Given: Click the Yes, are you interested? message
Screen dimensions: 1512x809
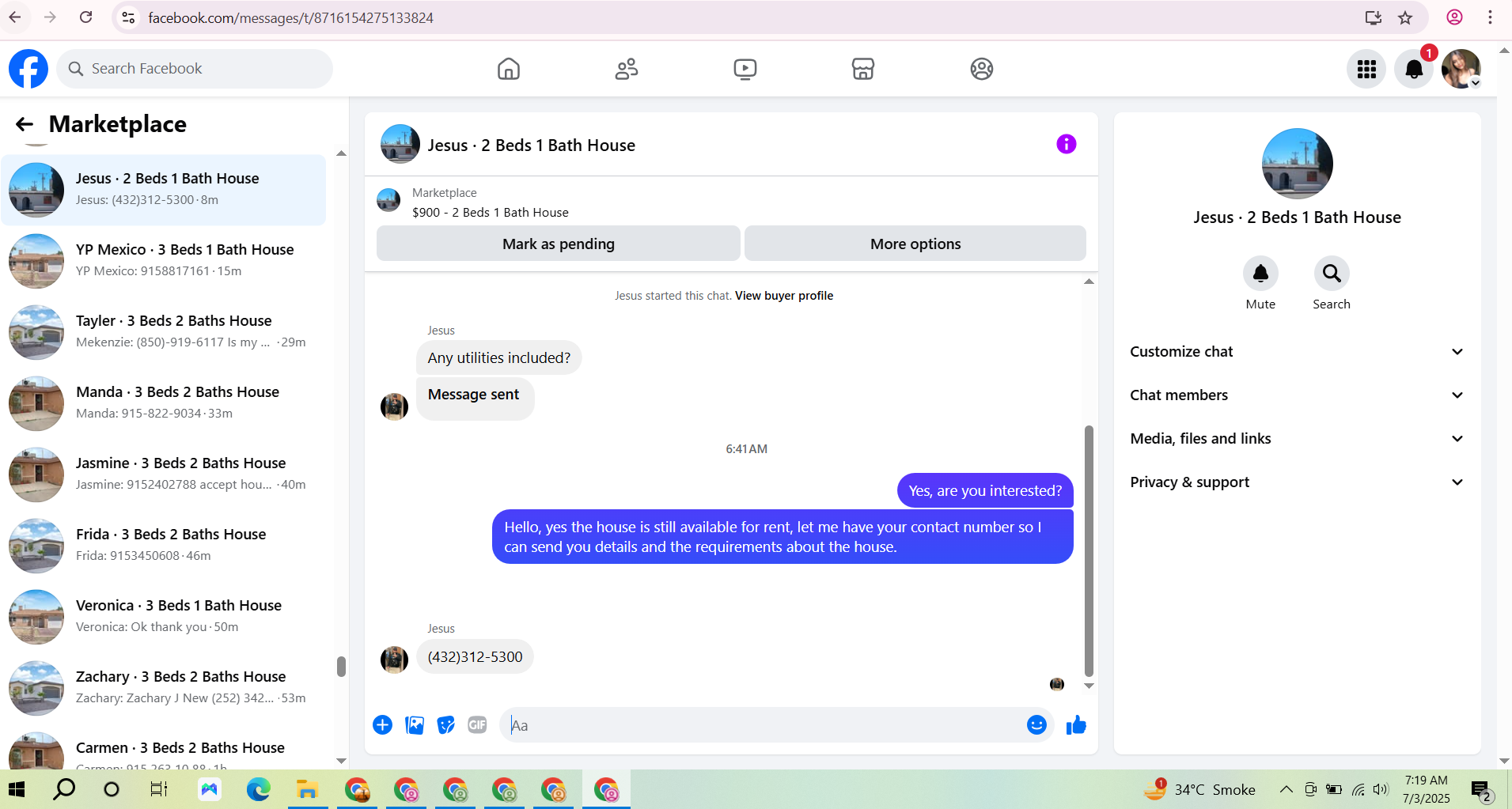Looking at the screenshot, I should tap(985, 490).
